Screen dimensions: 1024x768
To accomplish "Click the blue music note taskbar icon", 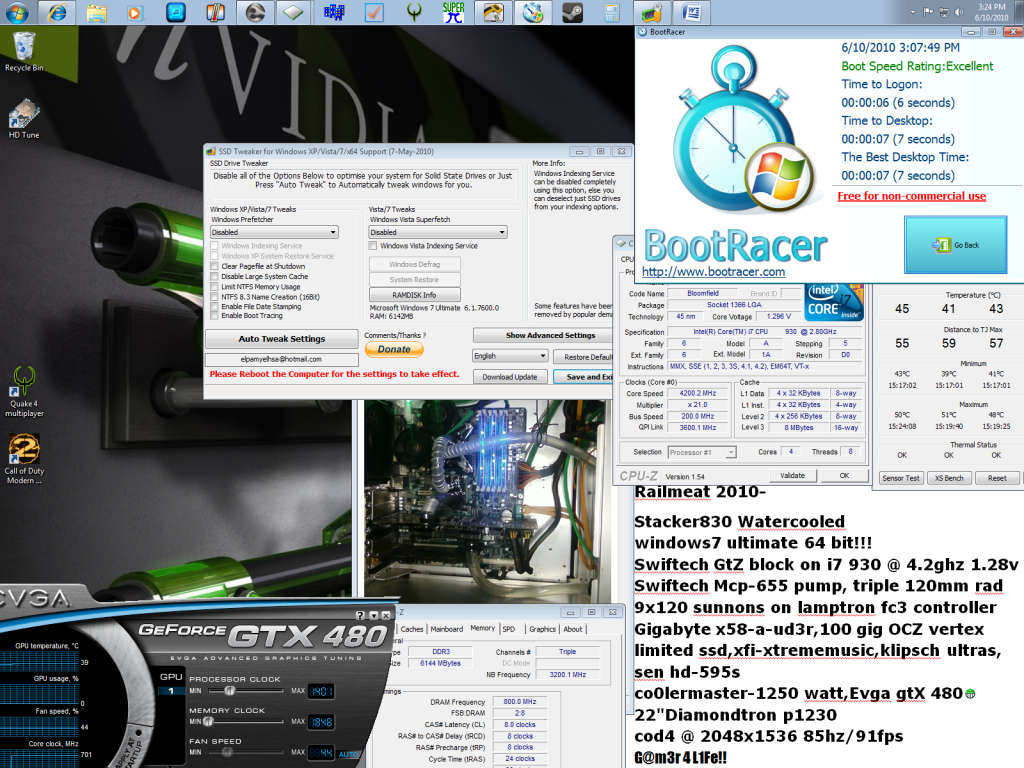I will coord(176,12).
